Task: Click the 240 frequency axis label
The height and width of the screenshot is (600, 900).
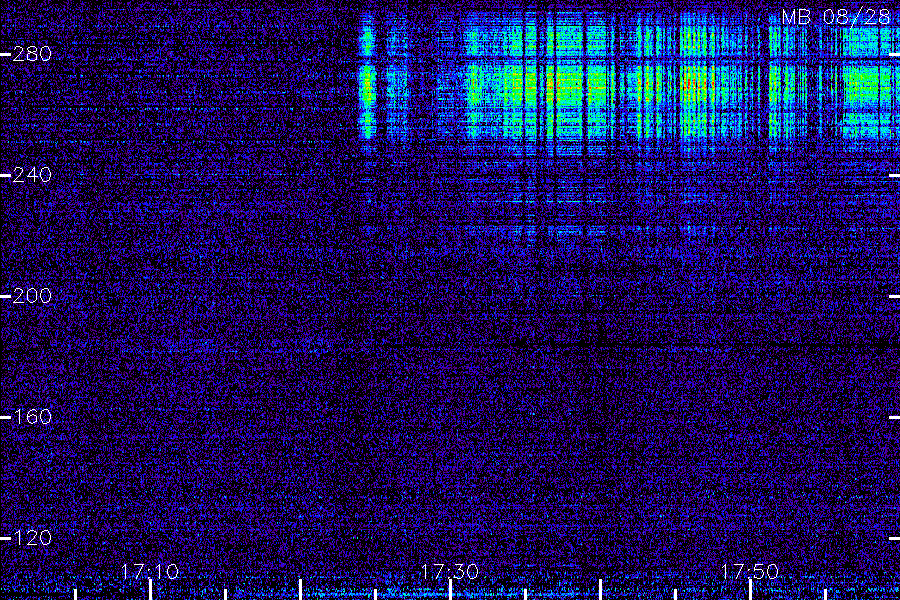Action: click(32, 175)
